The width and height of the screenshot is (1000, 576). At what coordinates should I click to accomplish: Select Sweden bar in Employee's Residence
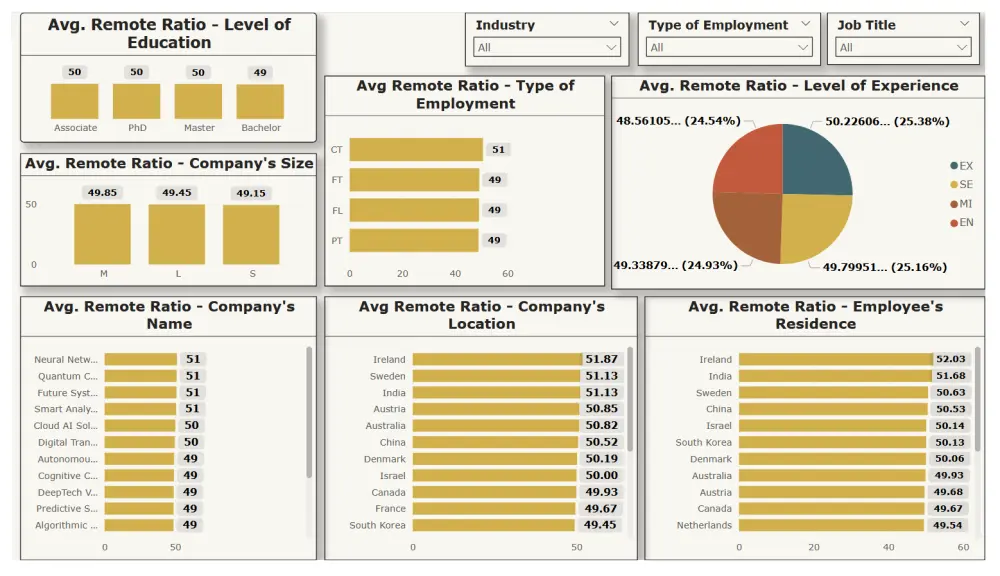[x=834, y=393]
